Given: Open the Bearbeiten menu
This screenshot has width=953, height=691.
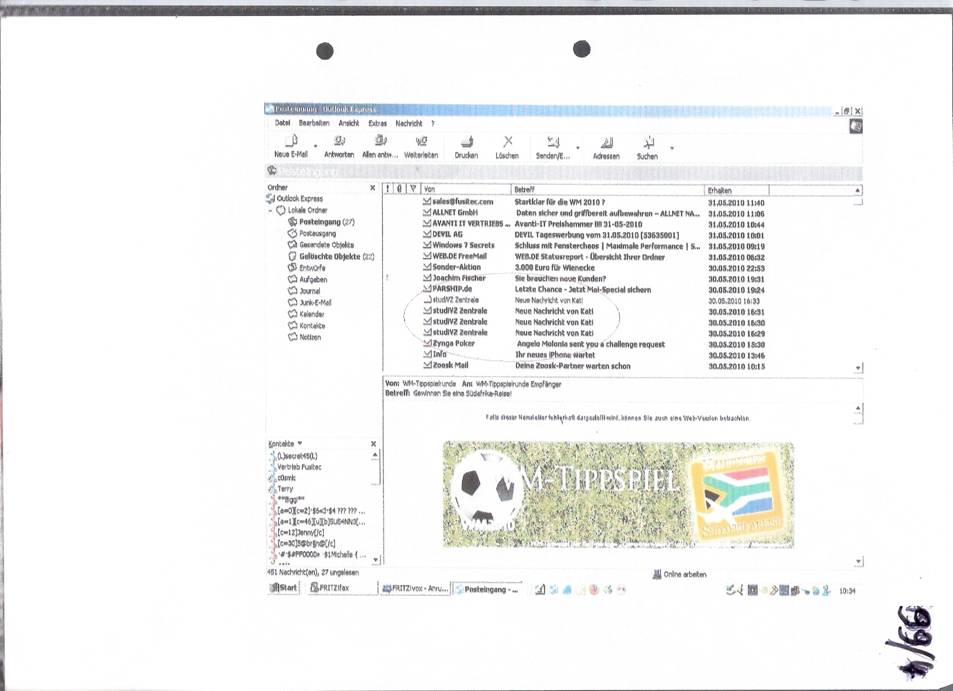Looking at the screenshot, I should point(314,123).
